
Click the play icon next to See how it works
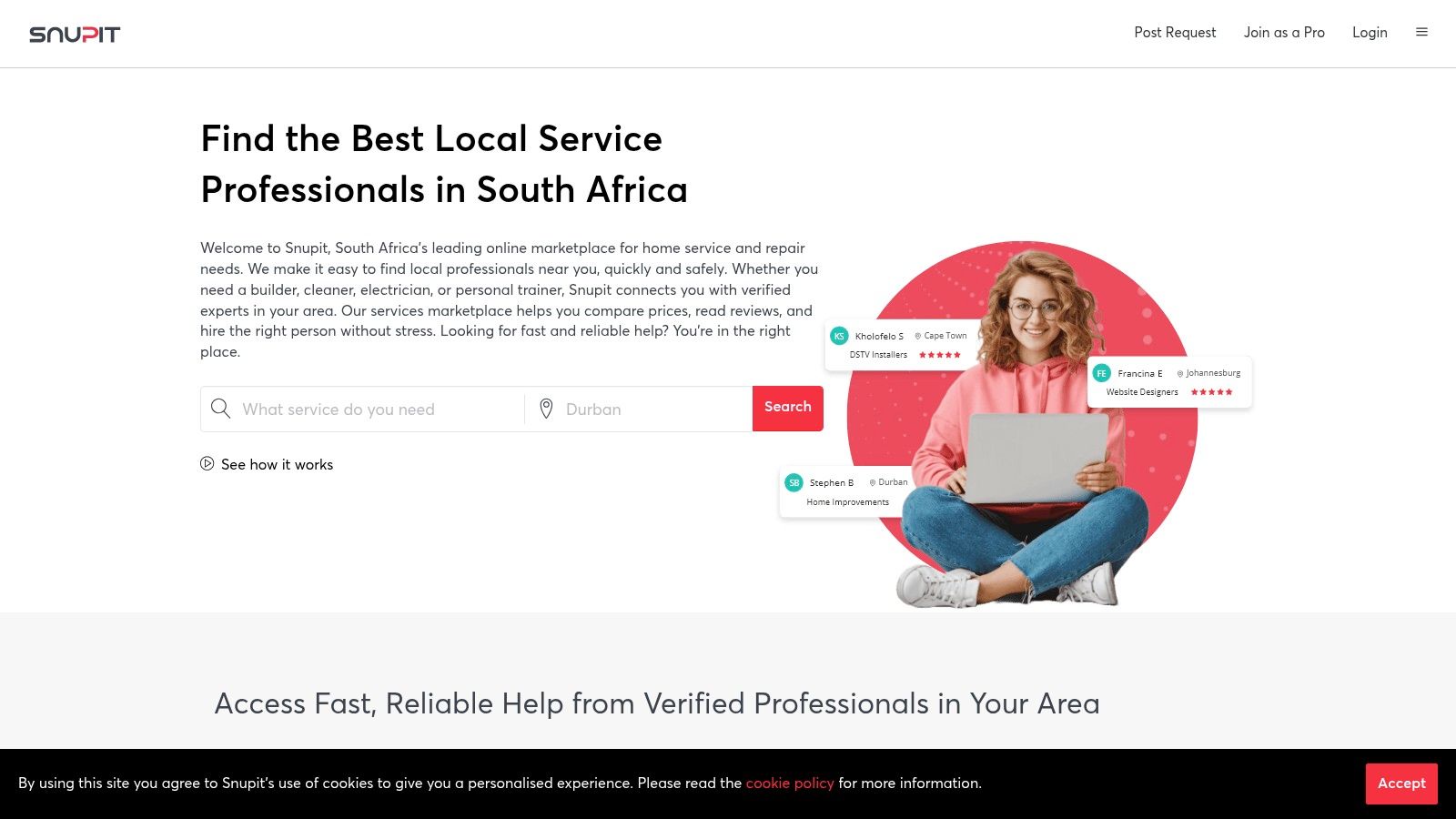pyautogui.click(x=207, y=464)
